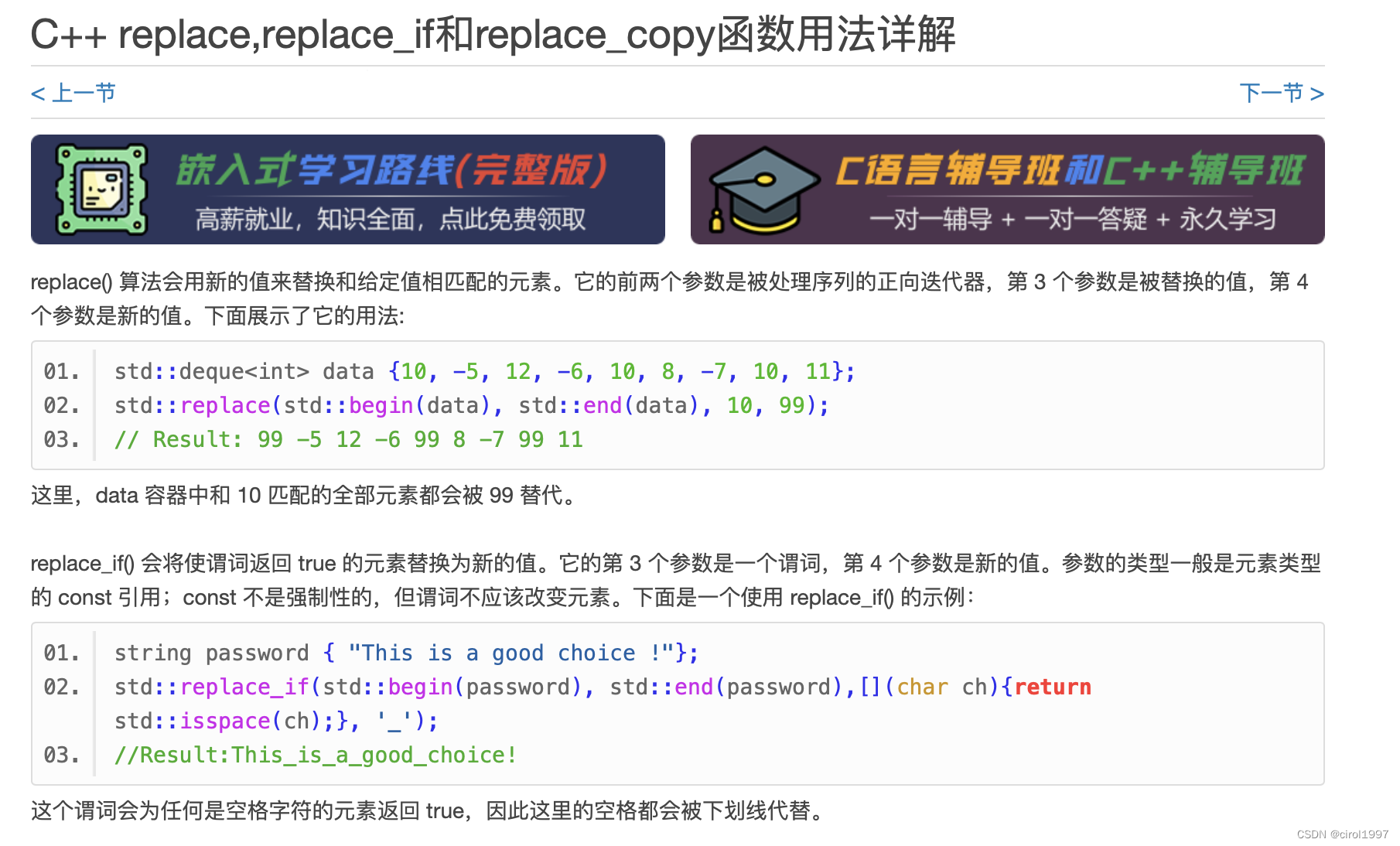The image size is (1400, 846).
Task: Click the graduation cap icon in tutoring banner
Action: pos(764,190)
